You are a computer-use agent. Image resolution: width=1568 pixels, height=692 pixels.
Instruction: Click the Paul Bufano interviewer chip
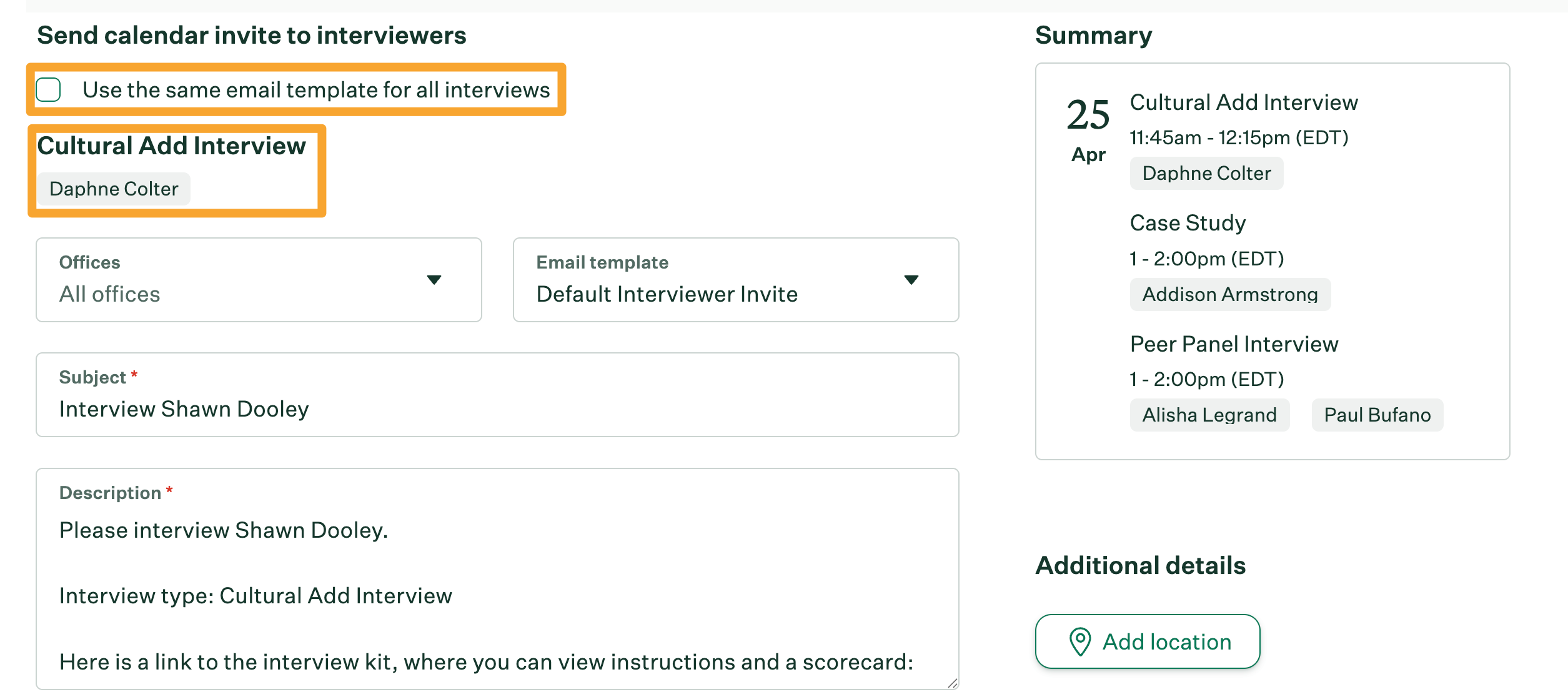[x=1377, y=415]
